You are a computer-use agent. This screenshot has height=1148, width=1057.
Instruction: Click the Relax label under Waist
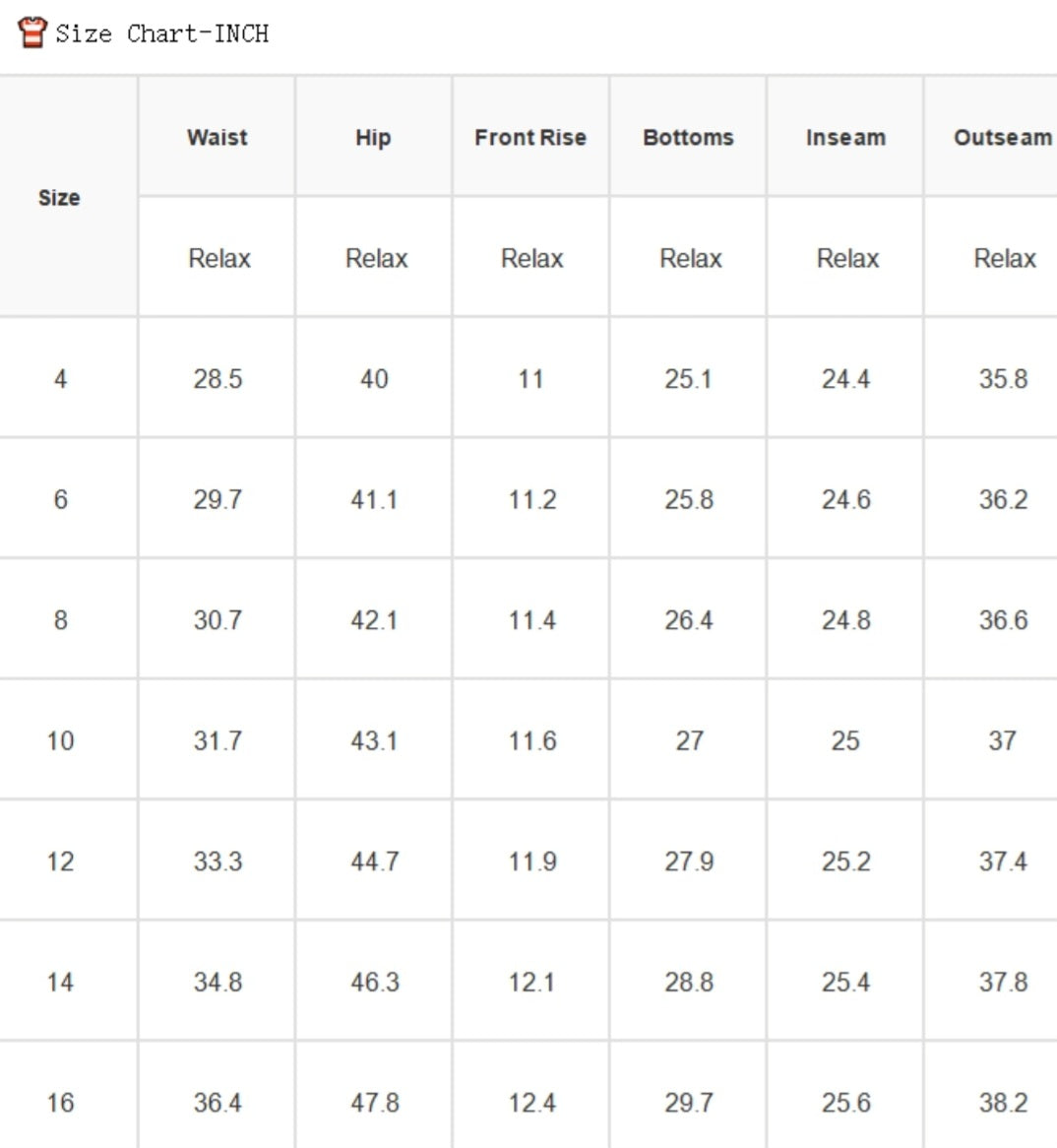(x=219, y=258)
